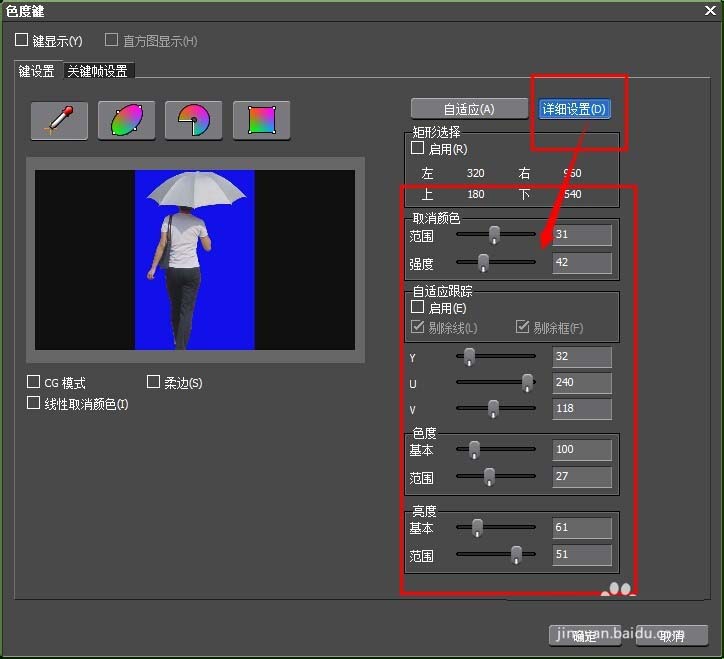
Task: Click the 色度 范围 slider handle
Action: 489,477
